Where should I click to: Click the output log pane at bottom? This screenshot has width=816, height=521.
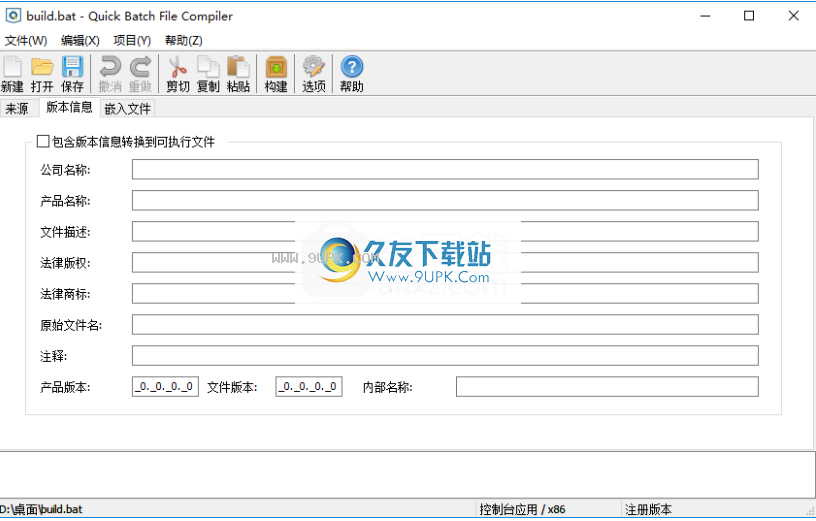coord(407,474)
